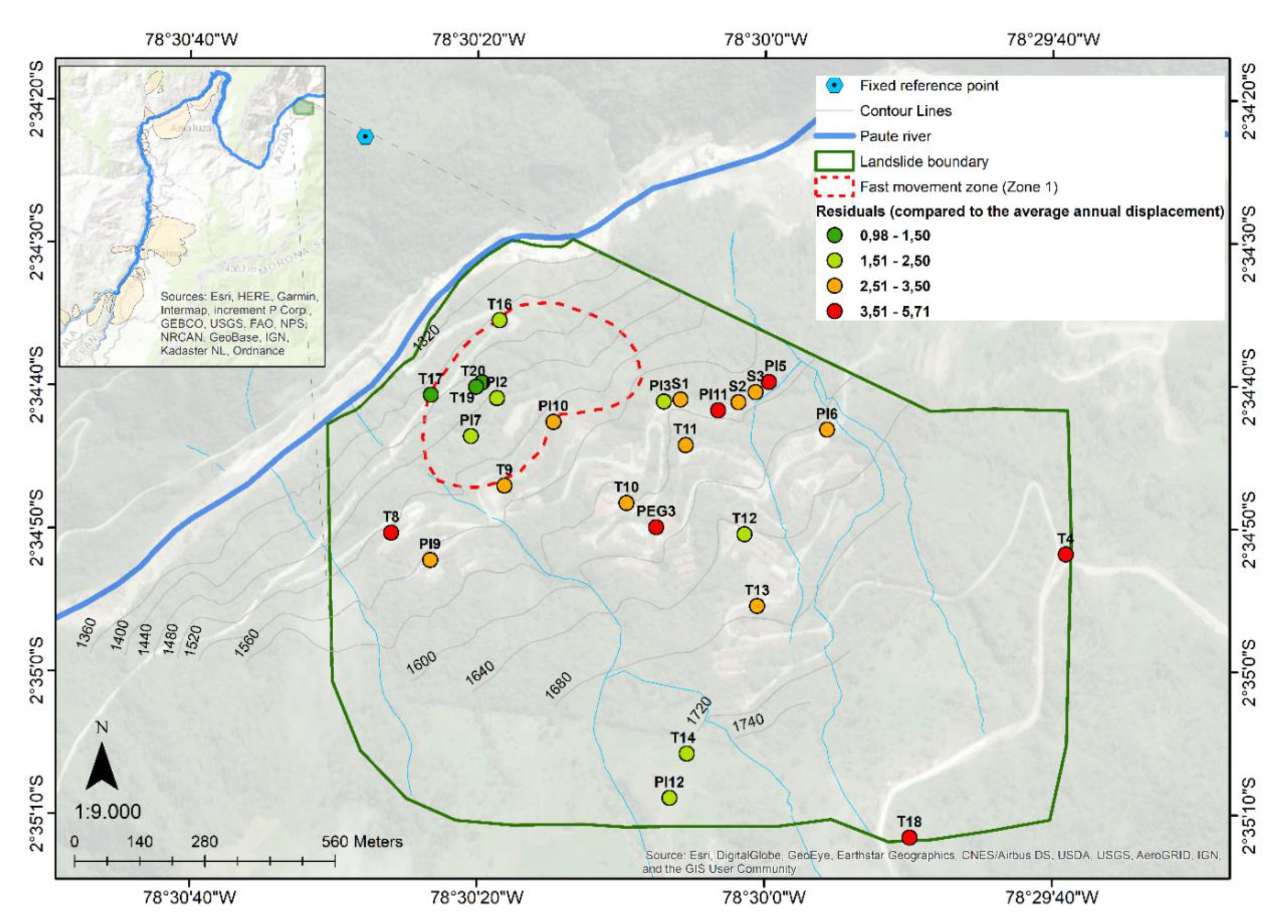Click the red 3,51 - 5,71 legend circle
The width and height of the screenshot is (1288, 924).
click(835, 311)
